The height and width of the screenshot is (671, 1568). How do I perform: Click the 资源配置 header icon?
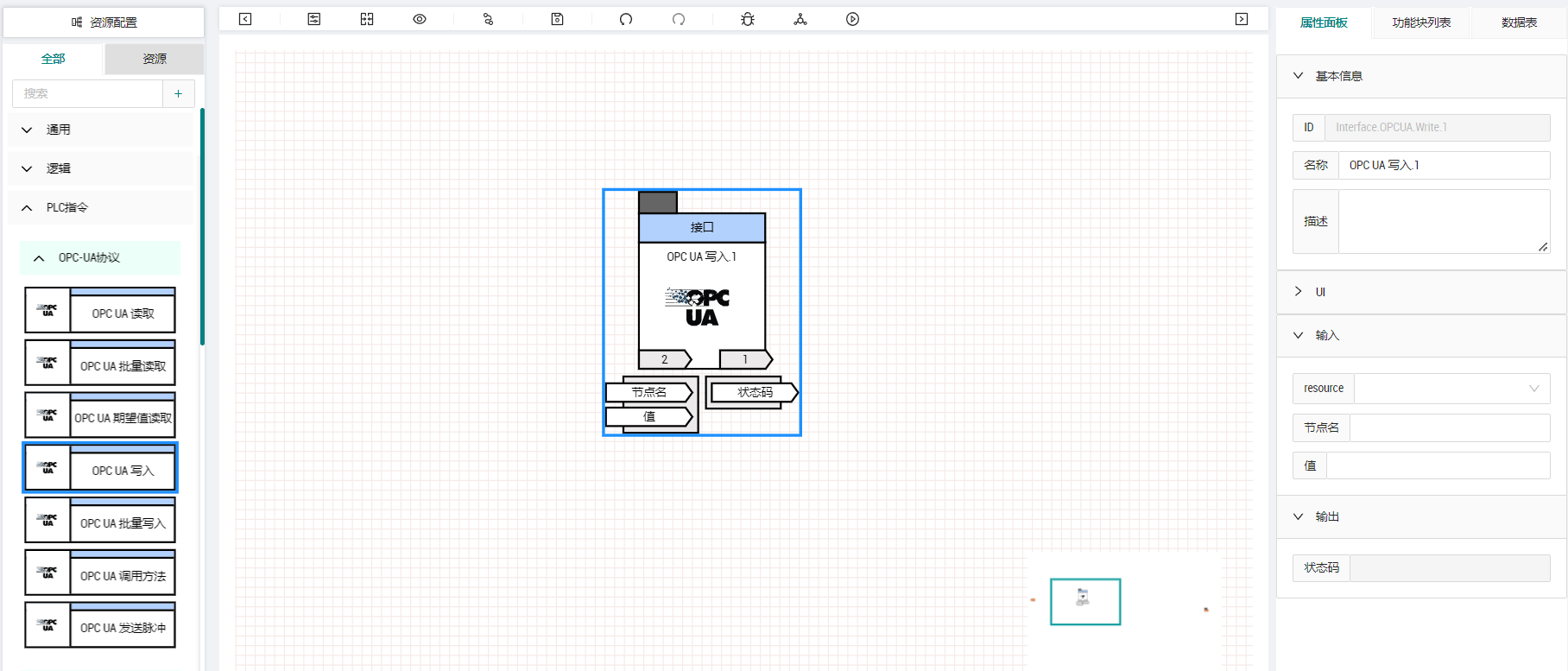[77, 22]
